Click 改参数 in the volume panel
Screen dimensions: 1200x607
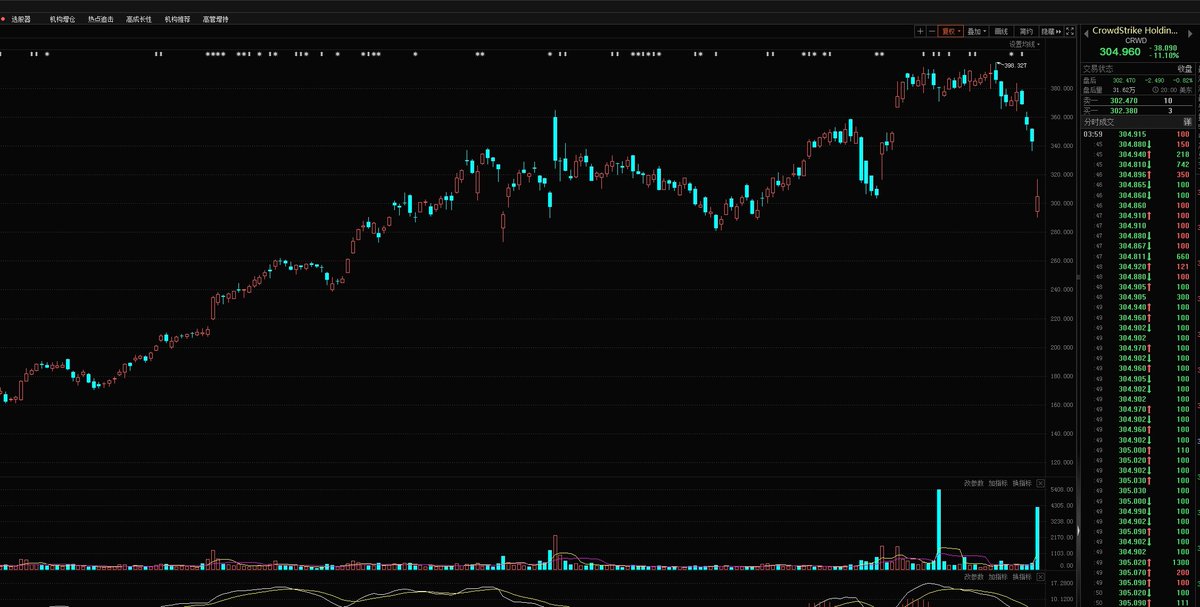click(974, 483)
